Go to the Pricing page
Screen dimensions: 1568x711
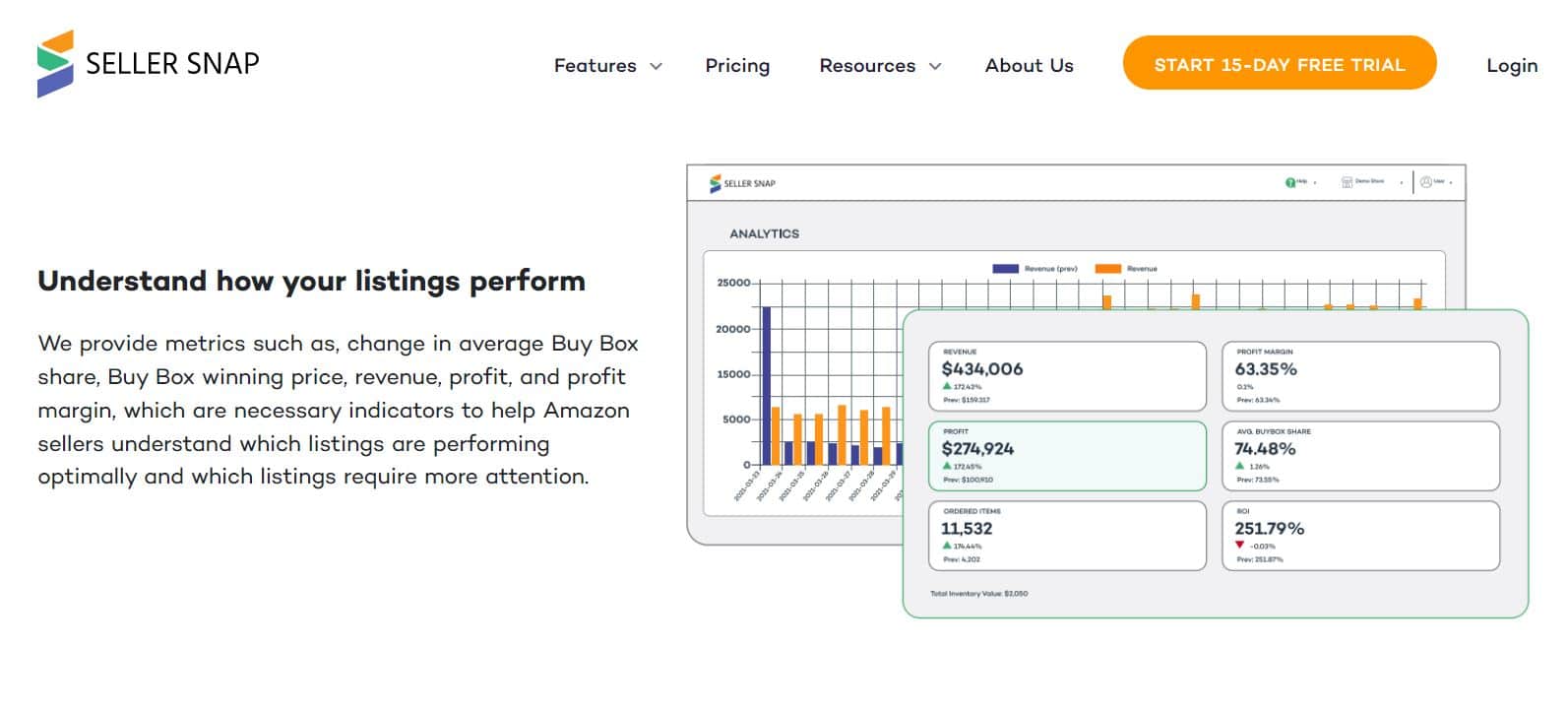pyautogui.click(x=737, y=65)
